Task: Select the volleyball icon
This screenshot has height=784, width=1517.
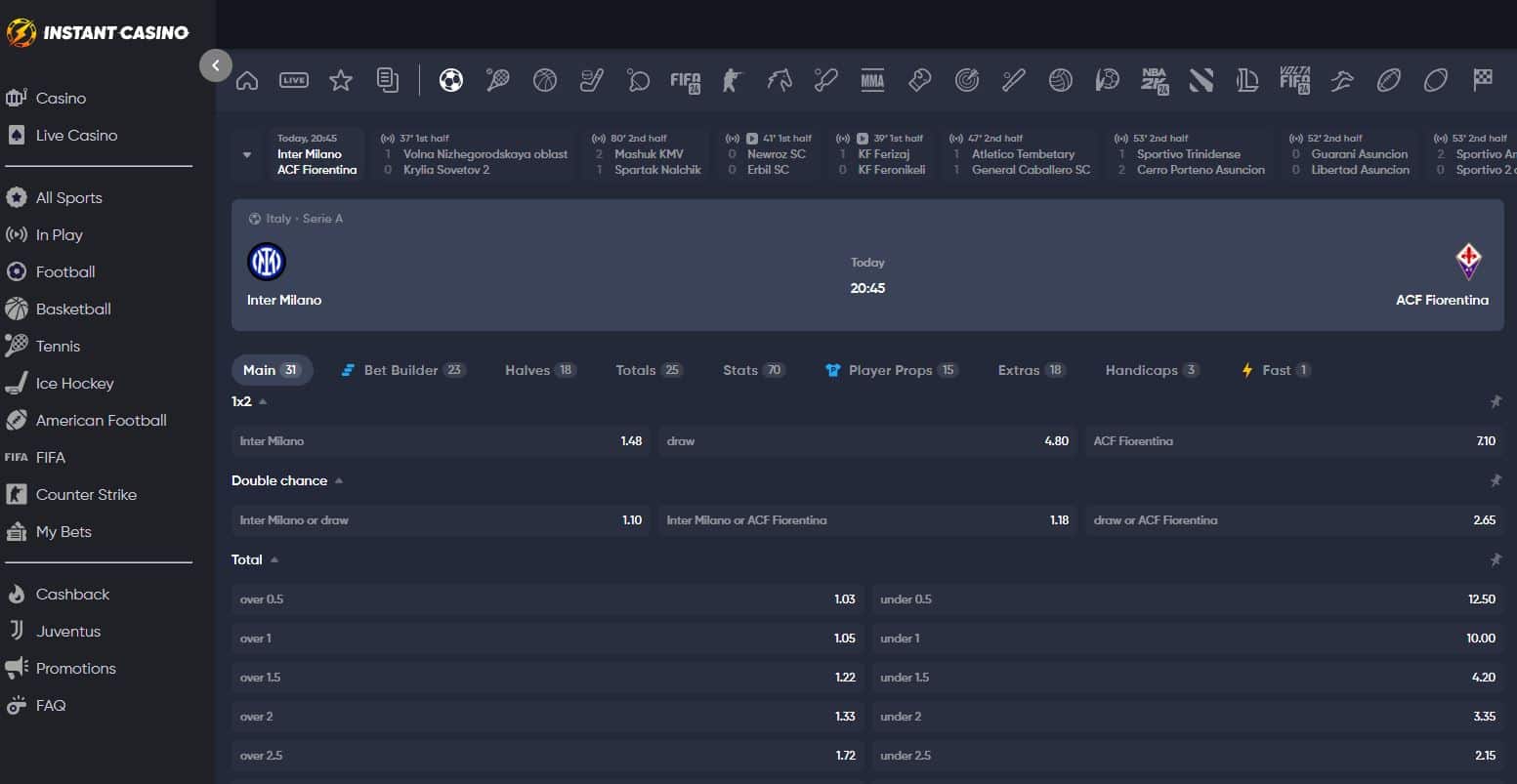Action: coord(1061,80)
